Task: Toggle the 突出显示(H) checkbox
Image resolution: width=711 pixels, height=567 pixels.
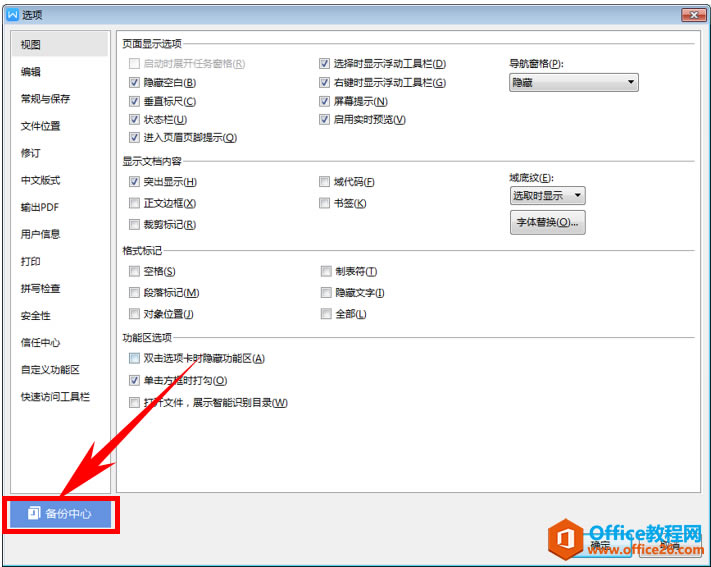Action: 134,182
